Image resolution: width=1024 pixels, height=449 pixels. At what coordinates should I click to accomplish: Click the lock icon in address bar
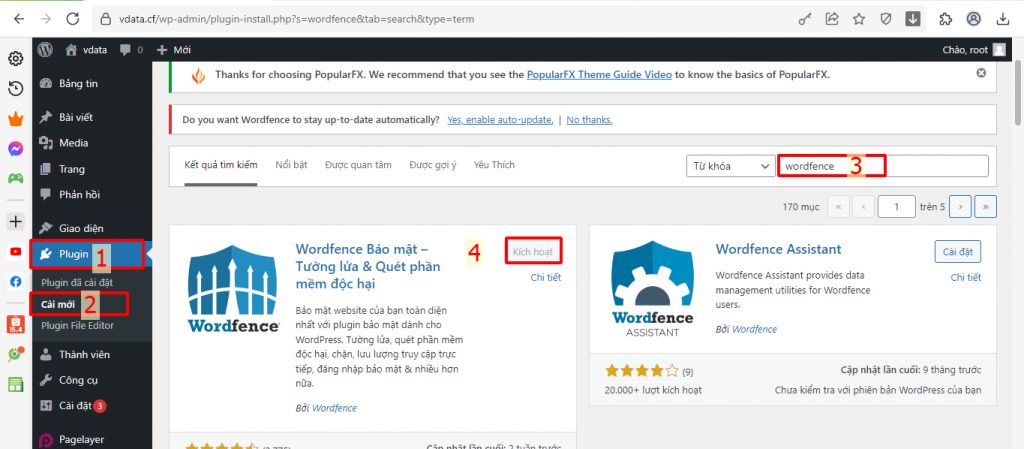tap(106, 20)
